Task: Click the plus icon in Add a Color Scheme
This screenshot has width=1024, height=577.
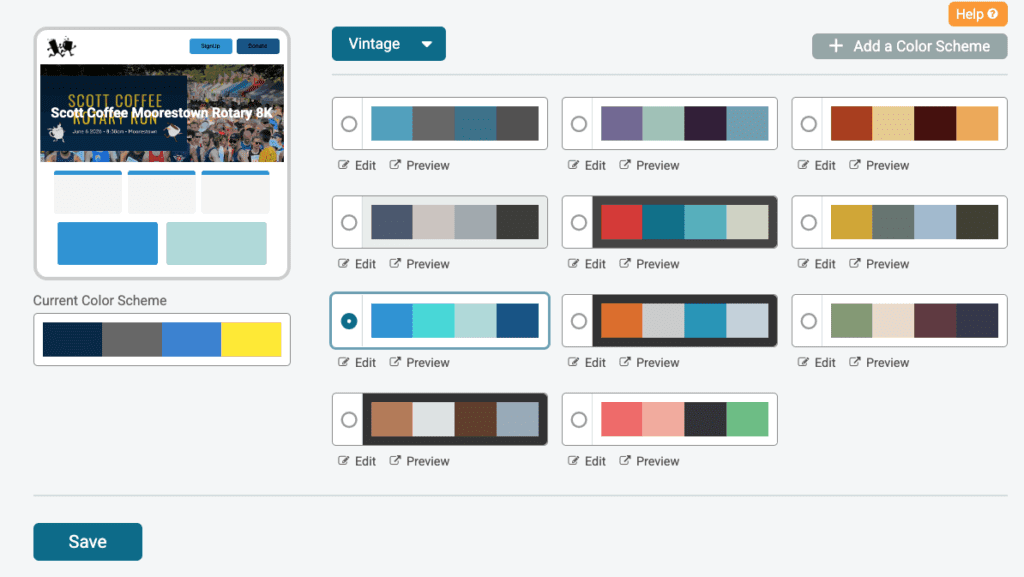Action: (836, 46)
